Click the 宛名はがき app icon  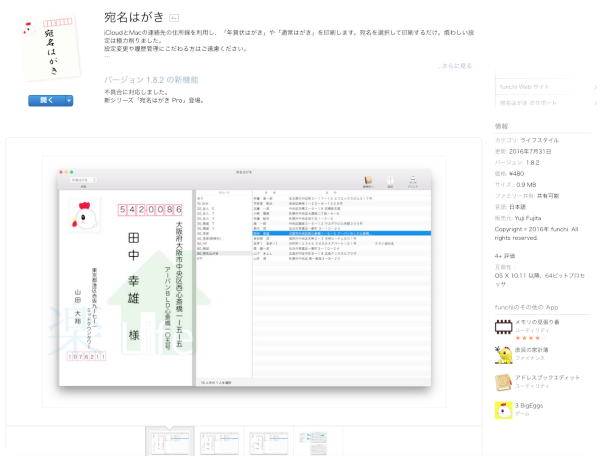(x=51, y=47)
